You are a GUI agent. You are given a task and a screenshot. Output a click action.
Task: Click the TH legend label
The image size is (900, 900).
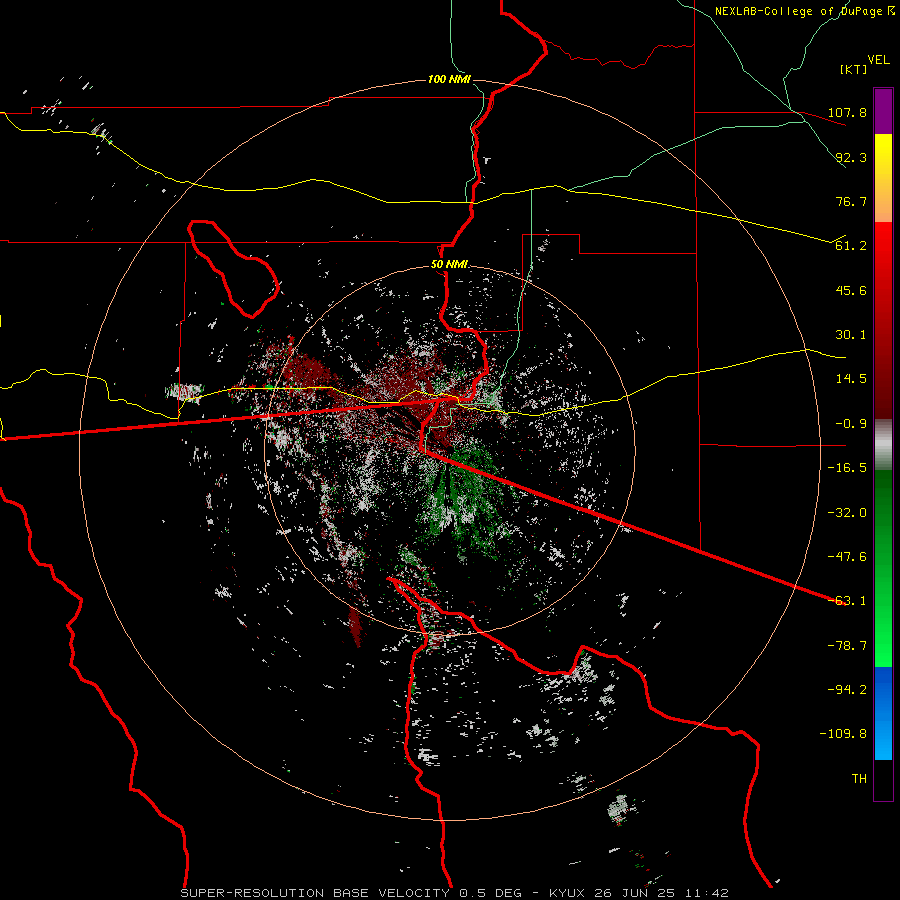coord(859,779)
